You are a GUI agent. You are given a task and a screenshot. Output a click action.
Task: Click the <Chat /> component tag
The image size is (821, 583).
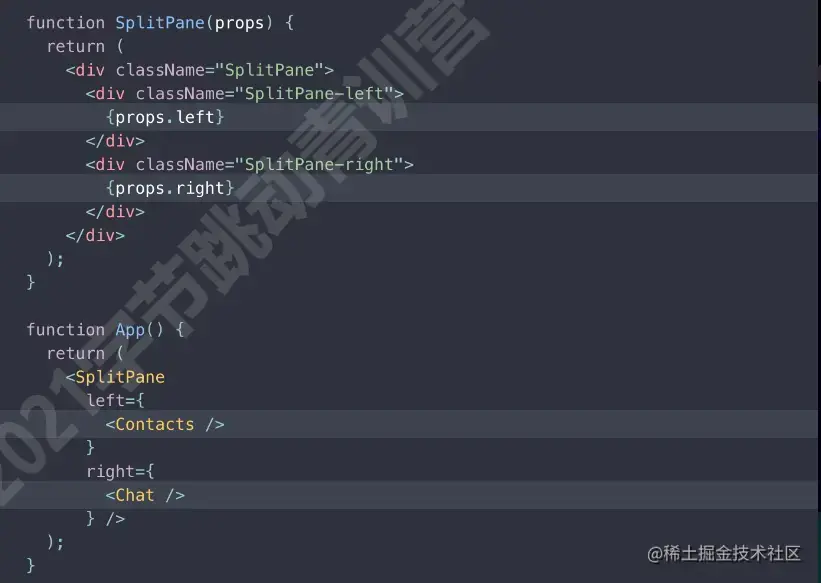[x=145, y=494]
